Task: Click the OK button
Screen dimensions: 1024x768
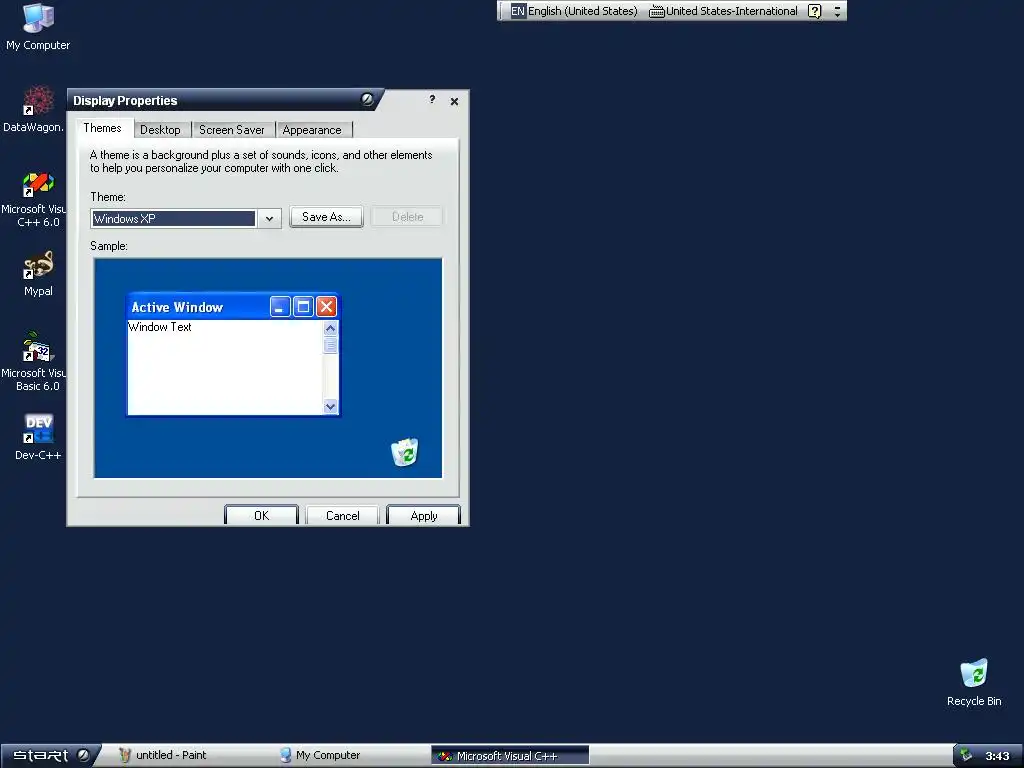Action: point(261,515)
